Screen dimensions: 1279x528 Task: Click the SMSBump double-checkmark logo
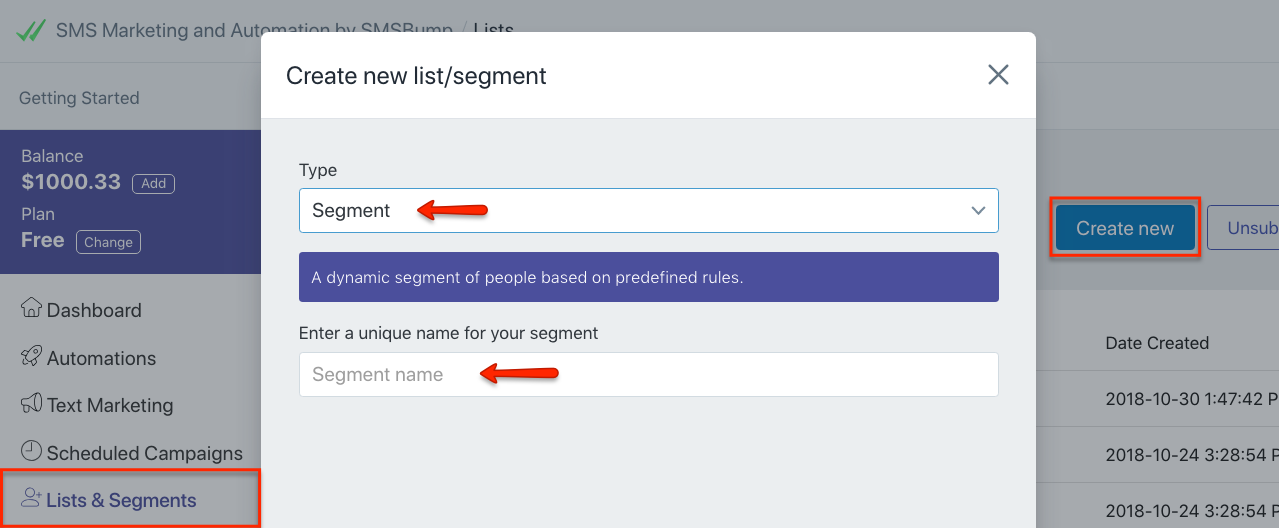click(x=31, y=30)
